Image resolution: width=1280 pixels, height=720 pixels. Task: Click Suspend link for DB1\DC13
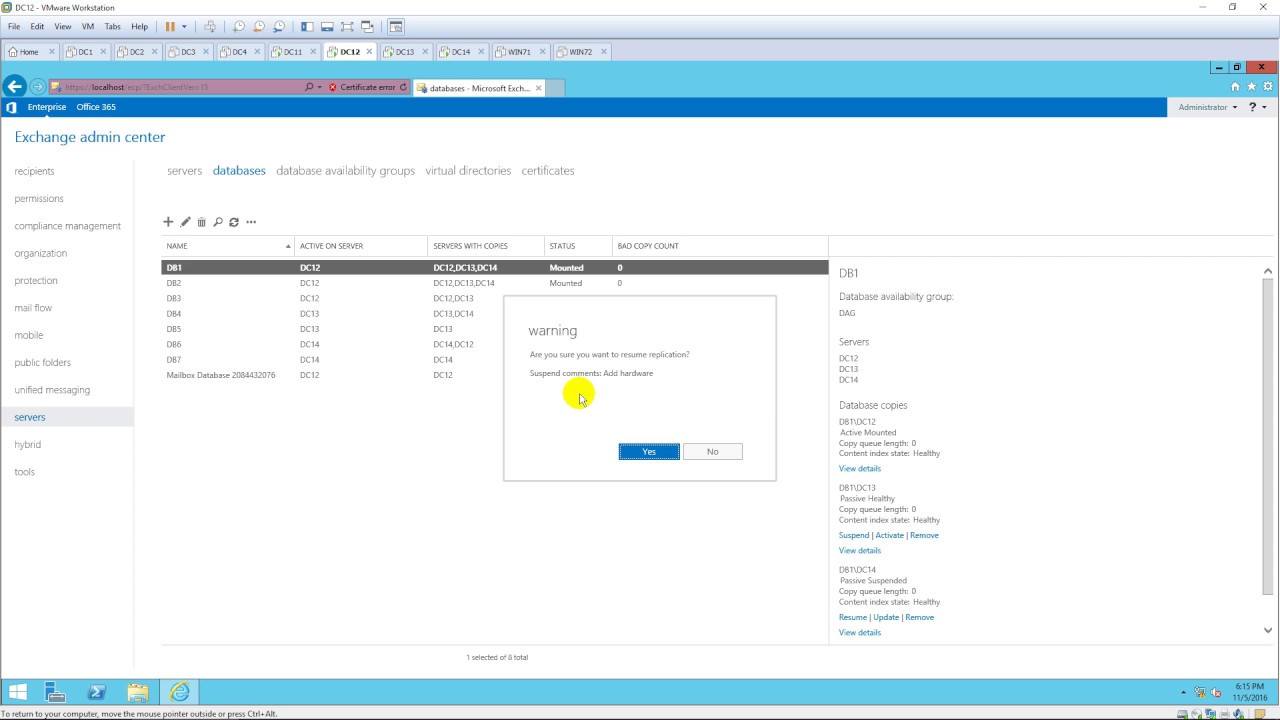(854, 535)
